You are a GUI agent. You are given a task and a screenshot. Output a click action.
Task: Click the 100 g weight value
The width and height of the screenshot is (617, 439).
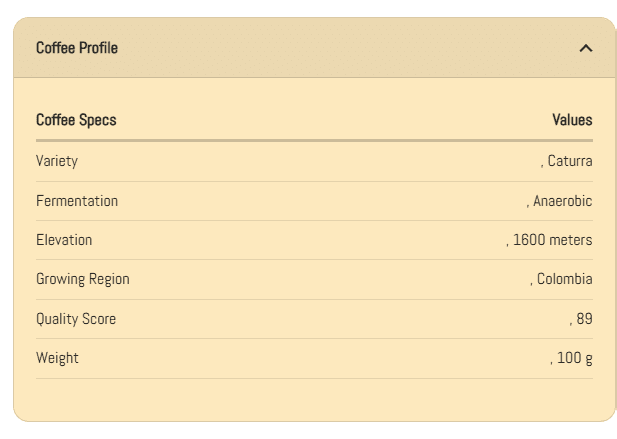point(574,358)
